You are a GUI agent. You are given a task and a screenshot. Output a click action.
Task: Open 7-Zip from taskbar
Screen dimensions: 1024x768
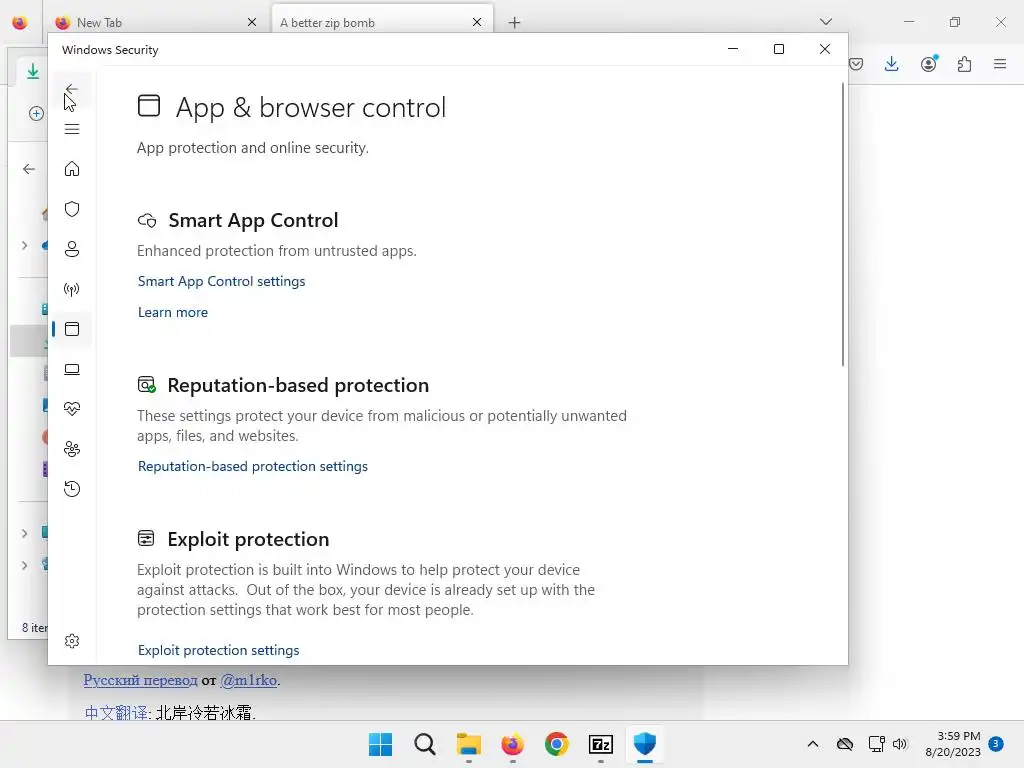[x=601, y=744]
